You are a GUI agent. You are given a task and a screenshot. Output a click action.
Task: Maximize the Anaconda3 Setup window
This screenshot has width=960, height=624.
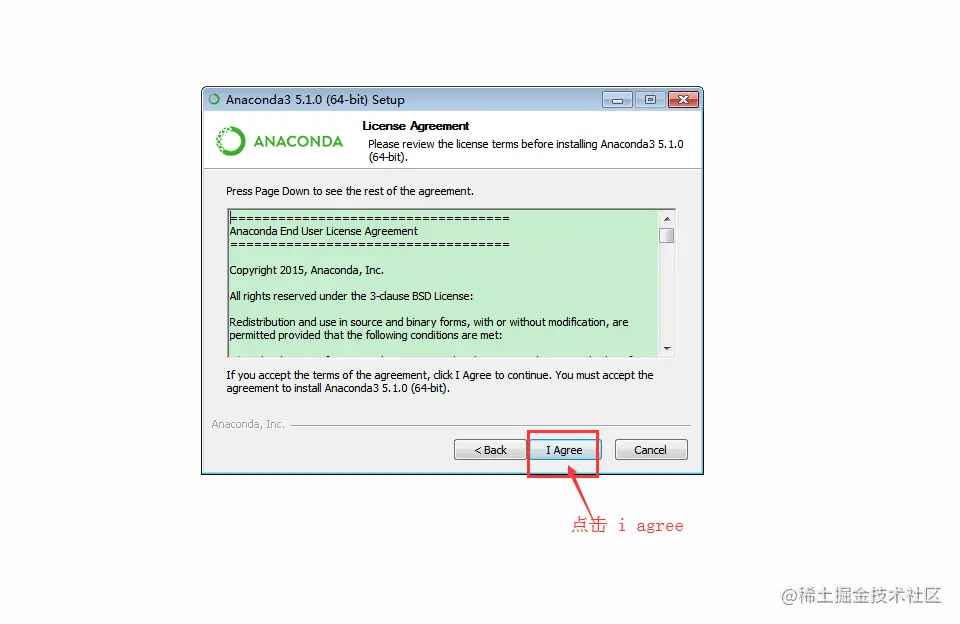coord(650,100)
